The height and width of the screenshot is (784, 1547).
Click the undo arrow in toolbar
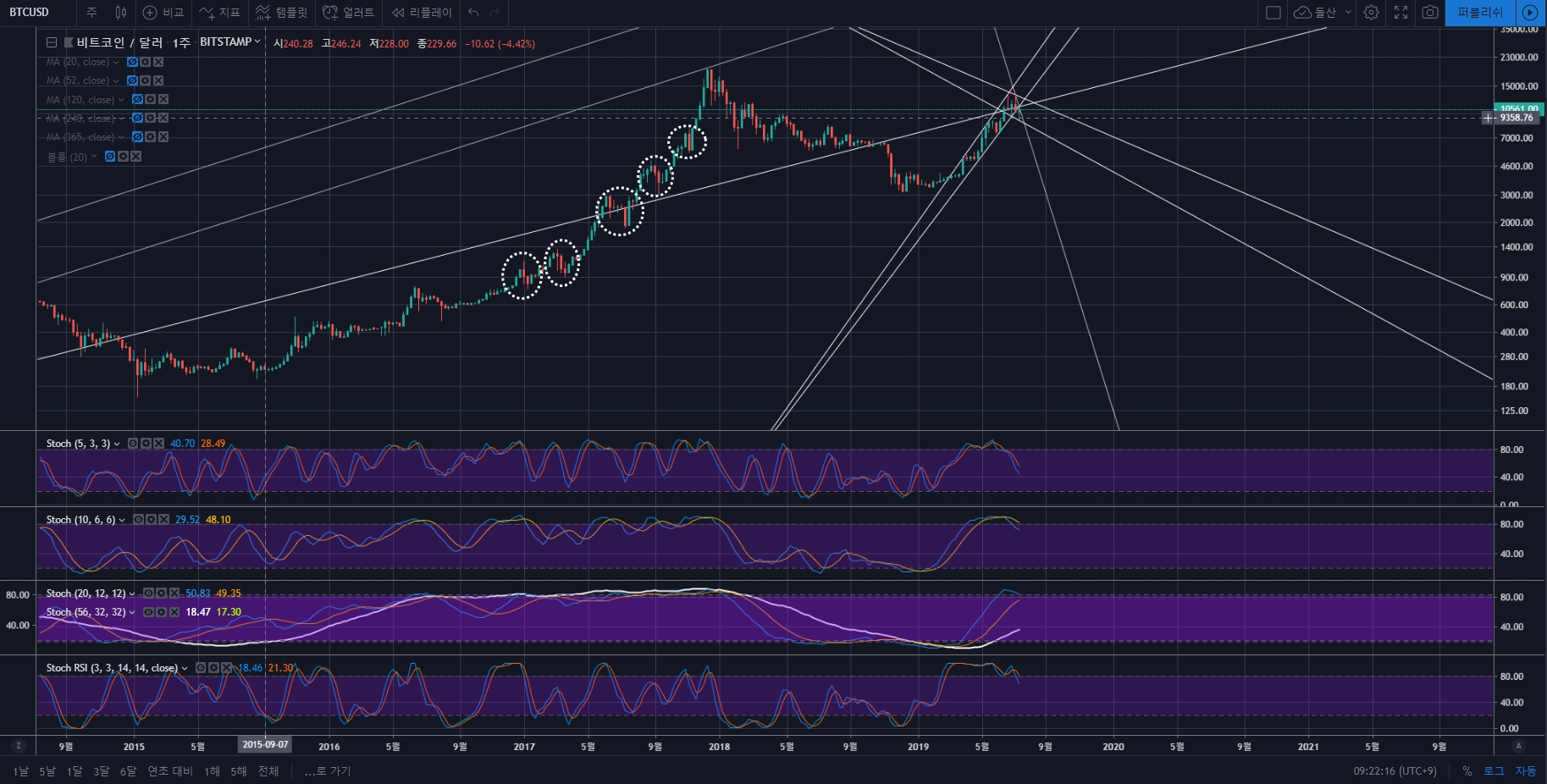tap(473, 13)
